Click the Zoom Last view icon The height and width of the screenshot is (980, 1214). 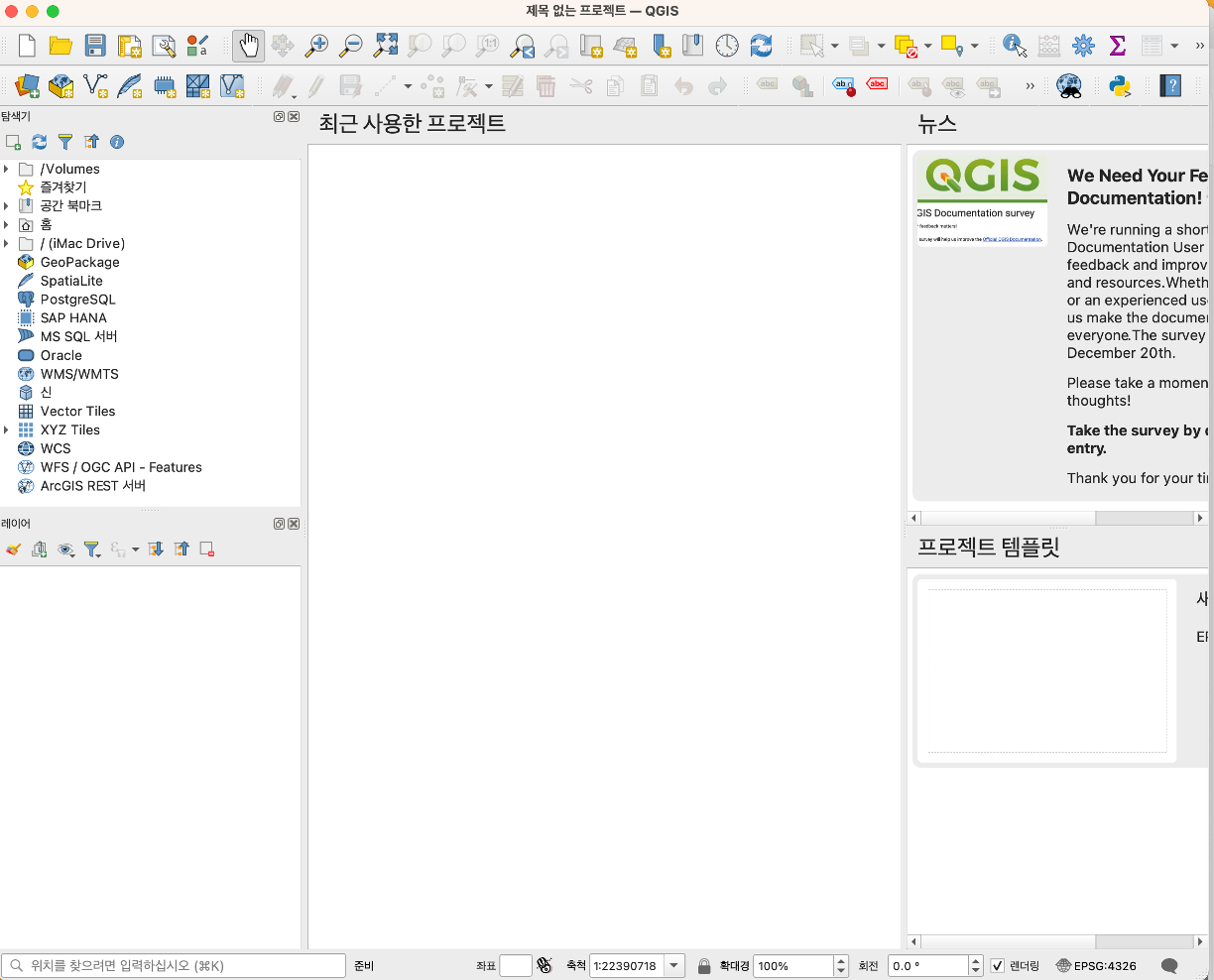click(x=523, y=46)
